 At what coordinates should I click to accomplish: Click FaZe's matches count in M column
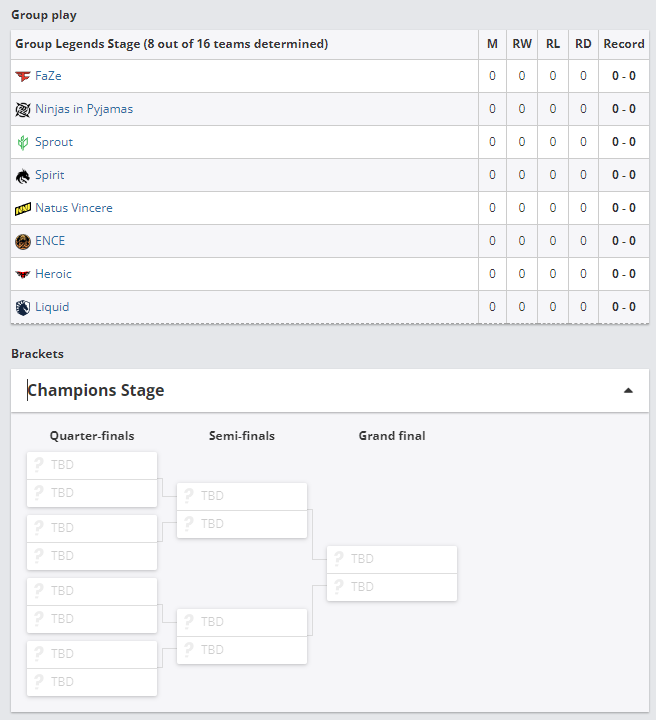point(492,76)
